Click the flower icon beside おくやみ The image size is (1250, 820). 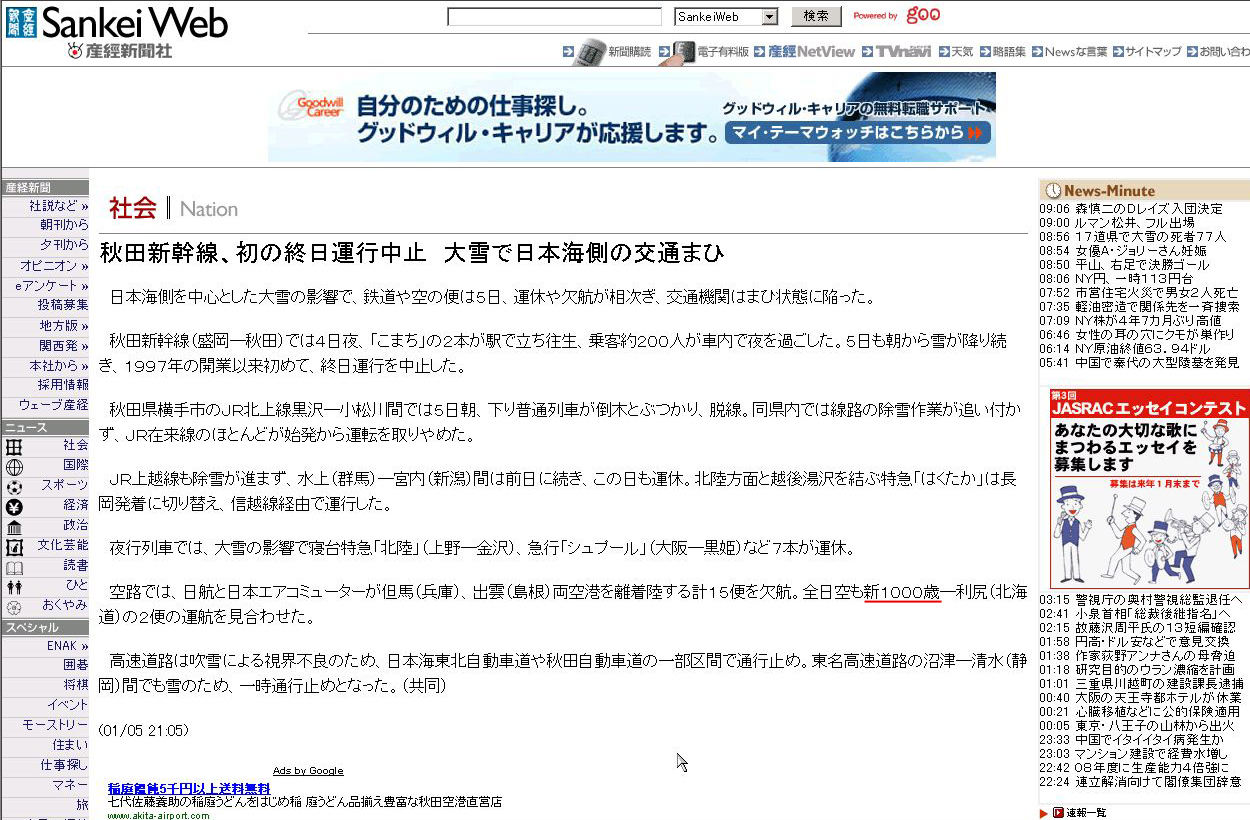(14, 606)
